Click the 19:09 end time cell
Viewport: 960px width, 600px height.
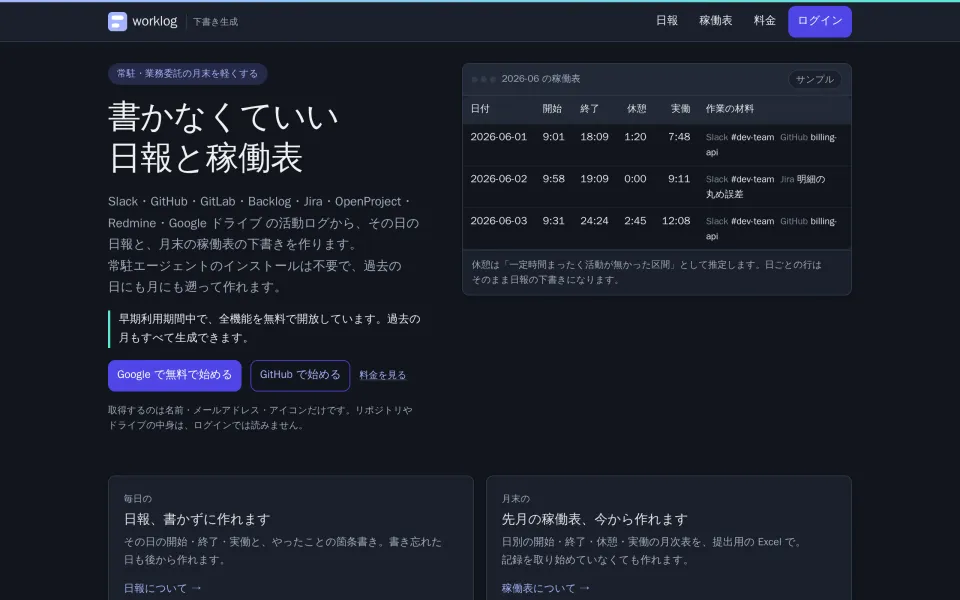tap(594, 179)
